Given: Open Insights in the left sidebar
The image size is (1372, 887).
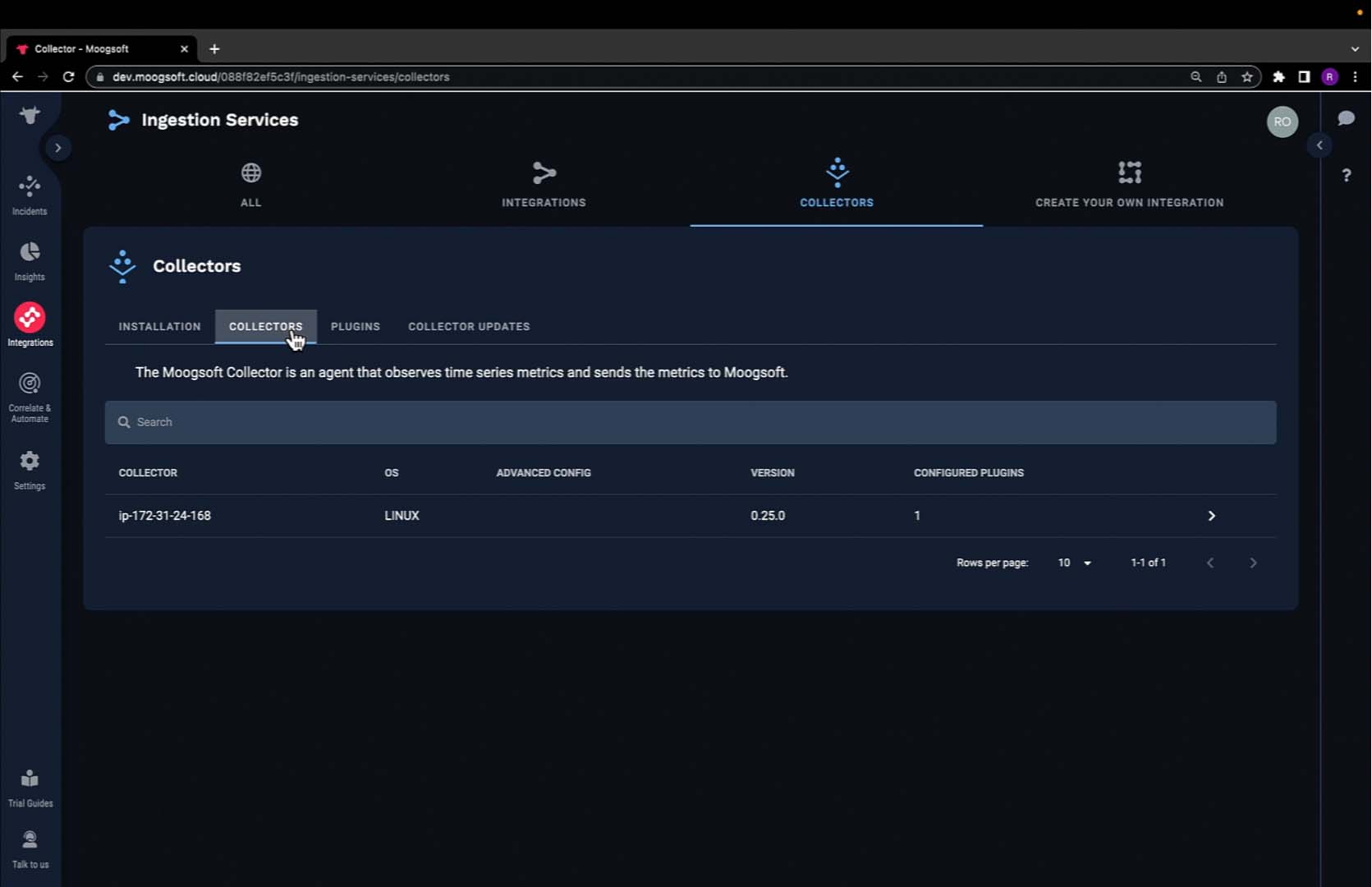Looking at the screenshot, I should tap(30, 261).
